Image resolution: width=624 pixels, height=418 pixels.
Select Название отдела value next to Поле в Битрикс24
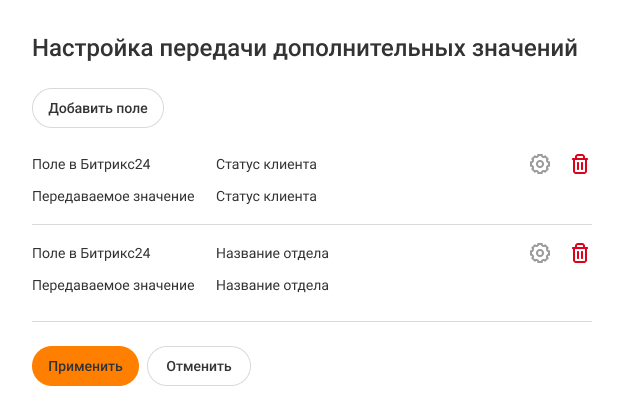[x=272, y=253]
